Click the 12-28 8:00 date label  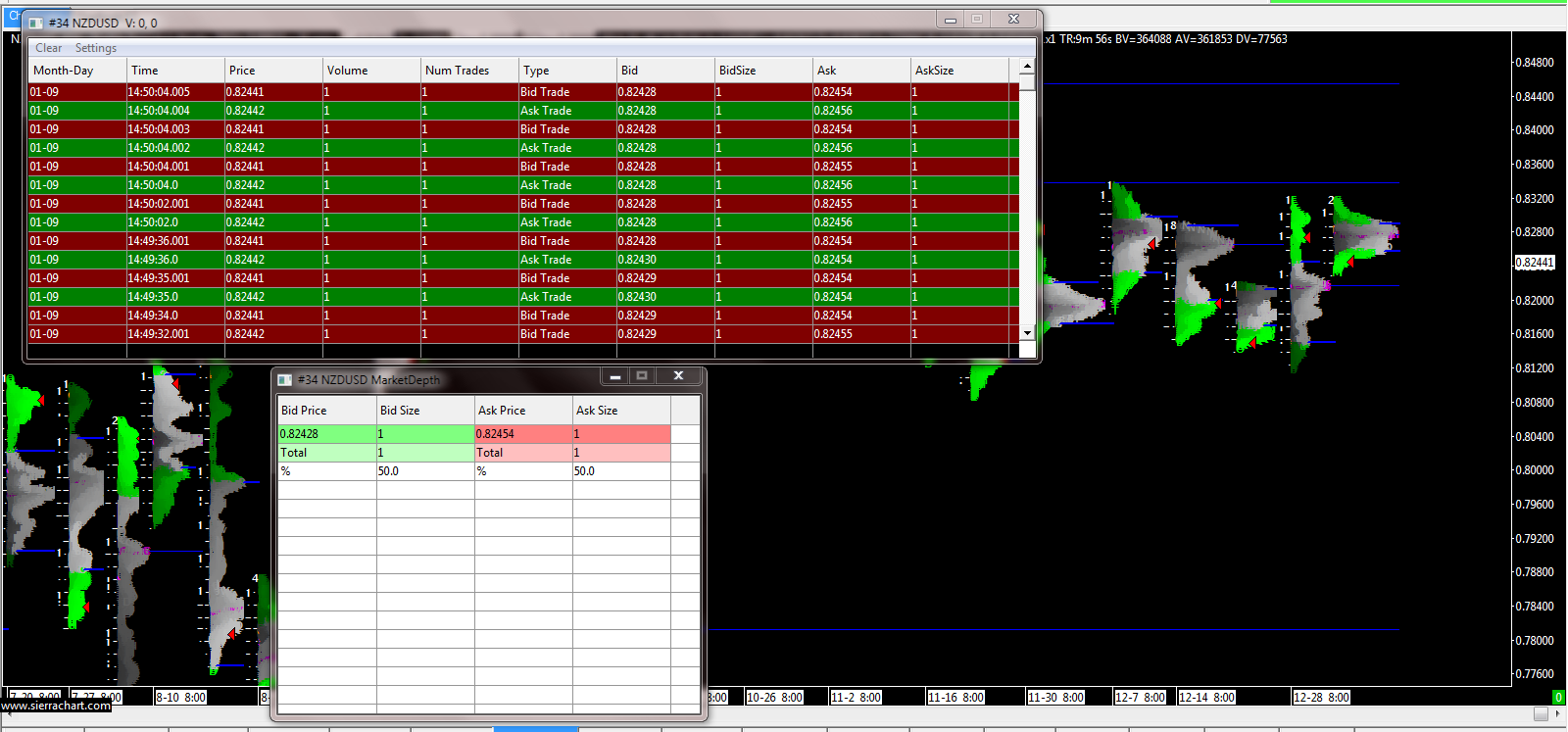(1321, 698)
